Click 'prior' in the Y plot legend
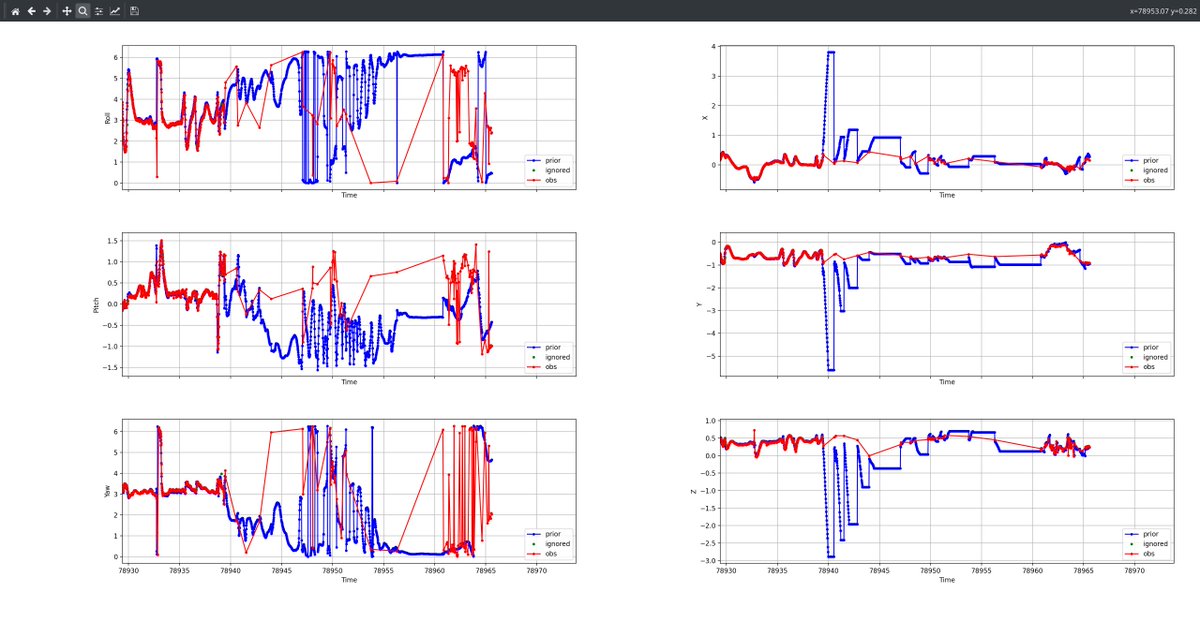 point(1150,347)
